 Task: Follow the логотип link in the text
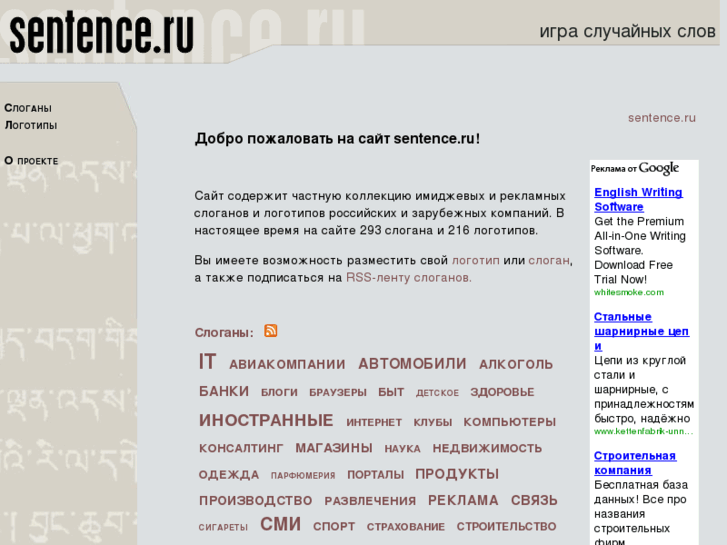click(x=476, y=260)
